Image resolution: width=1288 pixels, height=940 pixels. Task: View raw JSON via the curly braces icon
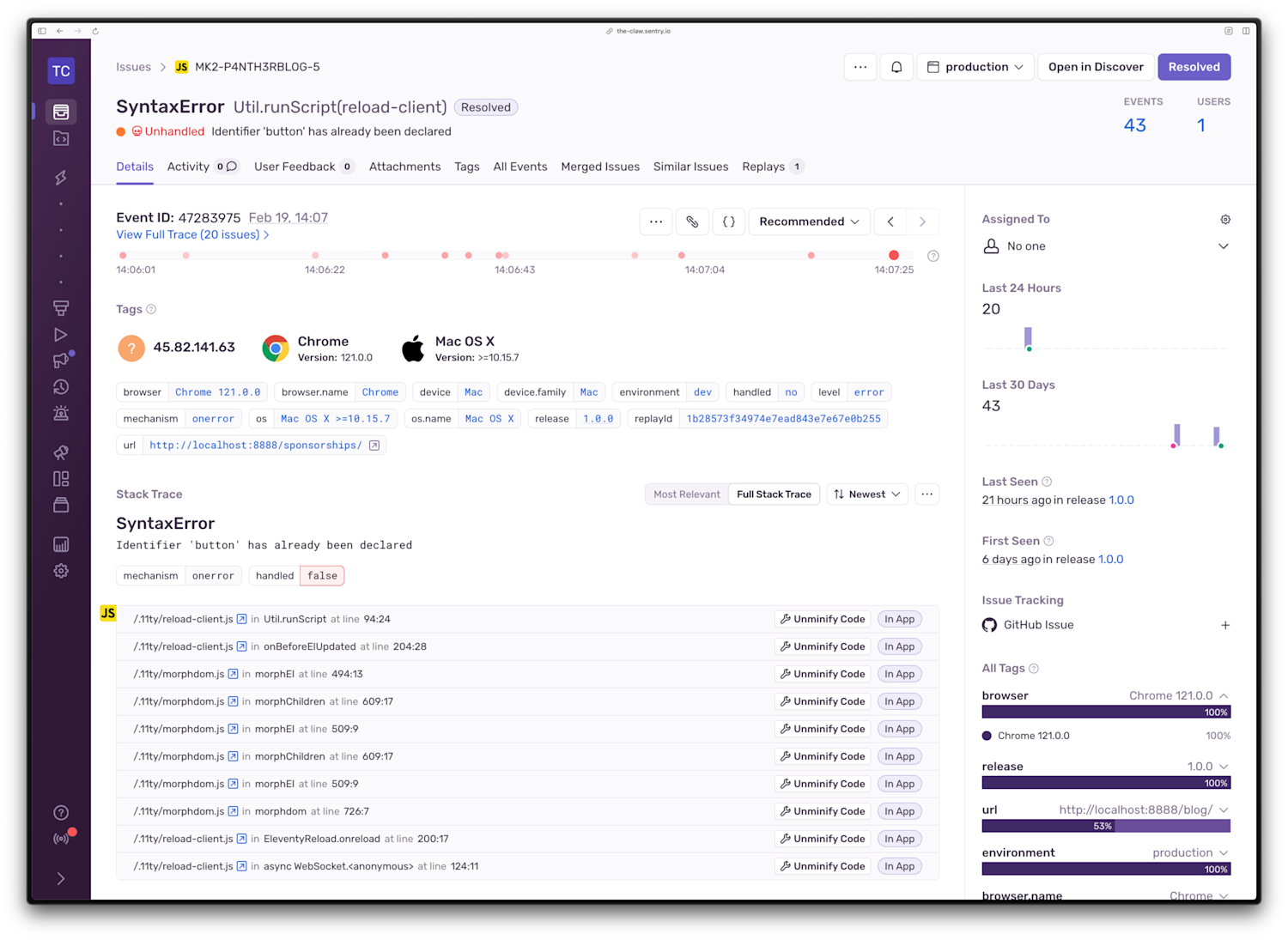pos(728,221)
